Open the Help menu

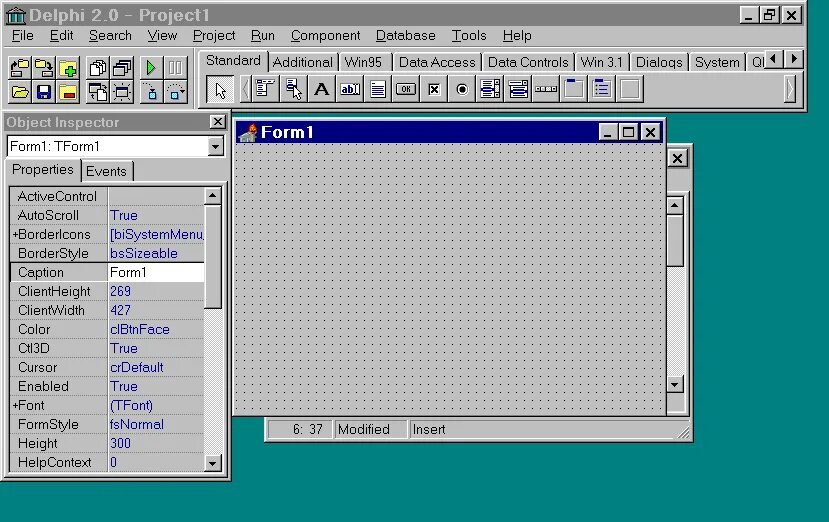[x=517, y=35]
